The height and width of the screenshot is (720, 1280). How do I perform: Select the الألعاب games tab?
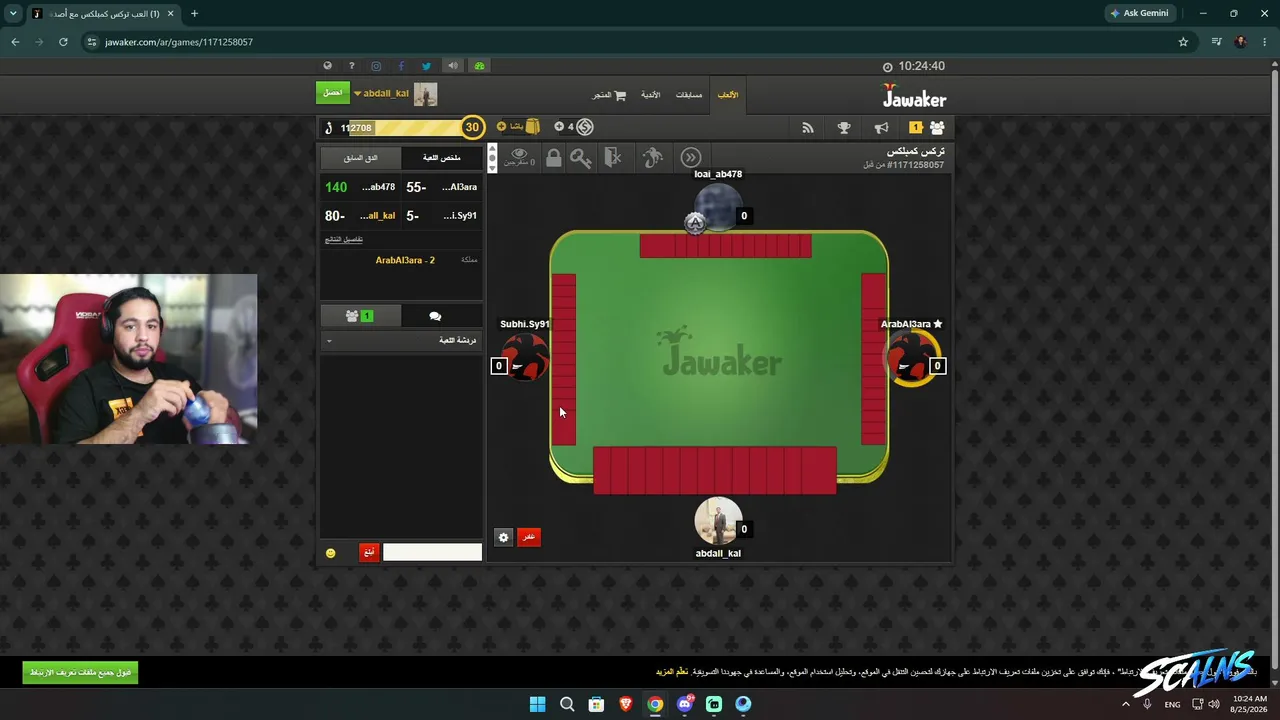pyautogui.click(x=728, y=95)
